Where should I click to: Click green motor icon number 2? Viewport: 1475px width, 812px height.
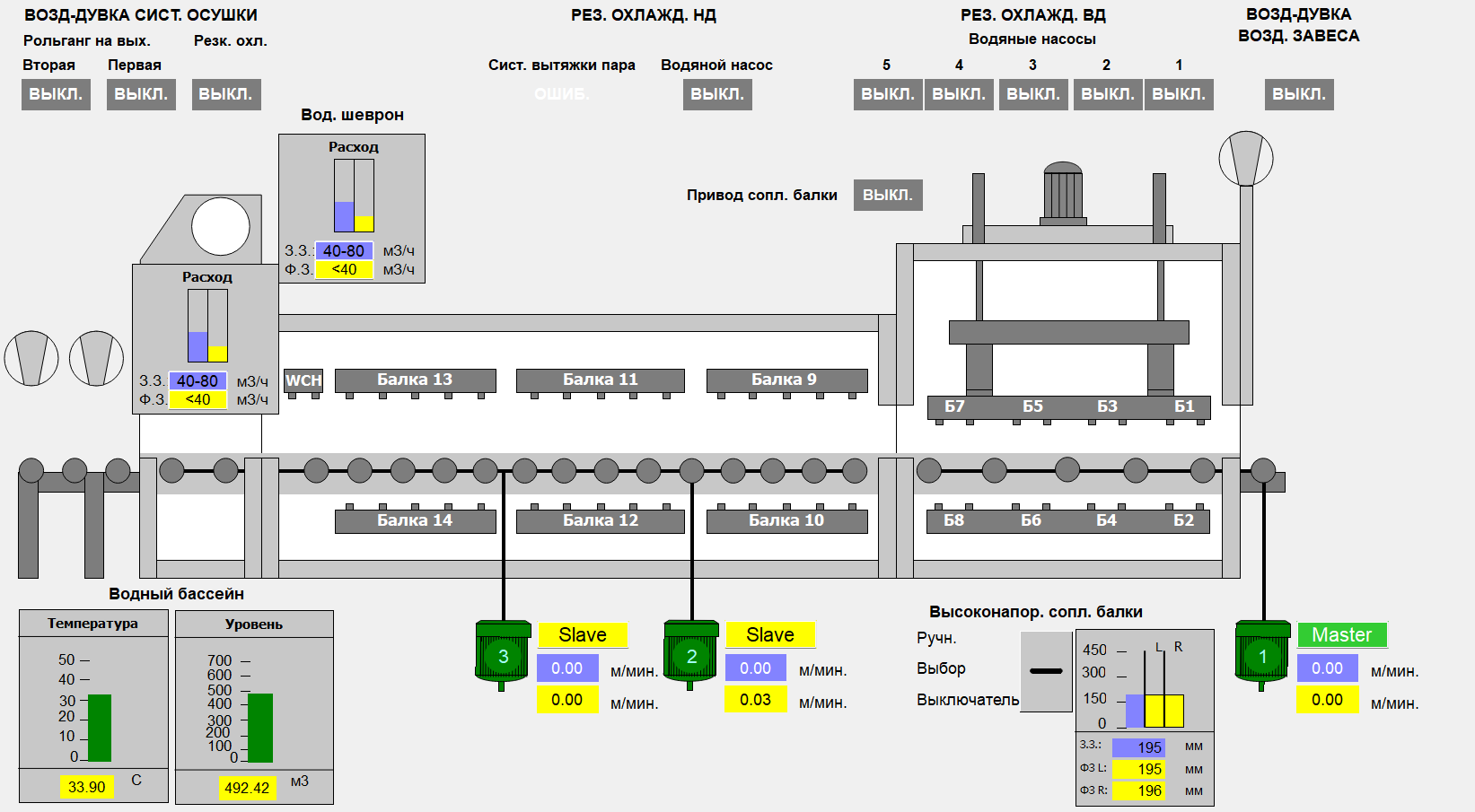pyautogui.click(x=690, y=655)
